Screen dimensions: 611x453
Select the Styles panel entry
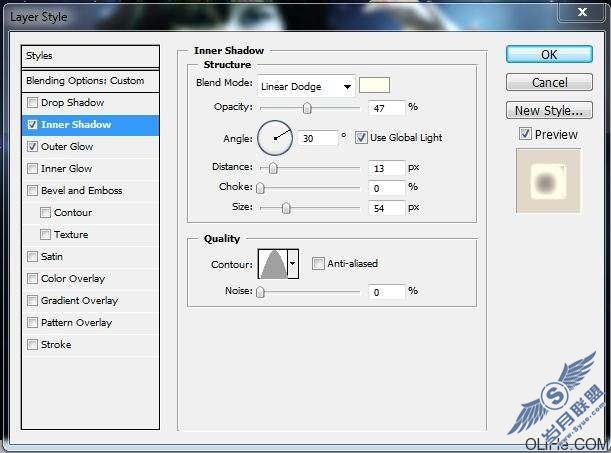click(90, 56)
